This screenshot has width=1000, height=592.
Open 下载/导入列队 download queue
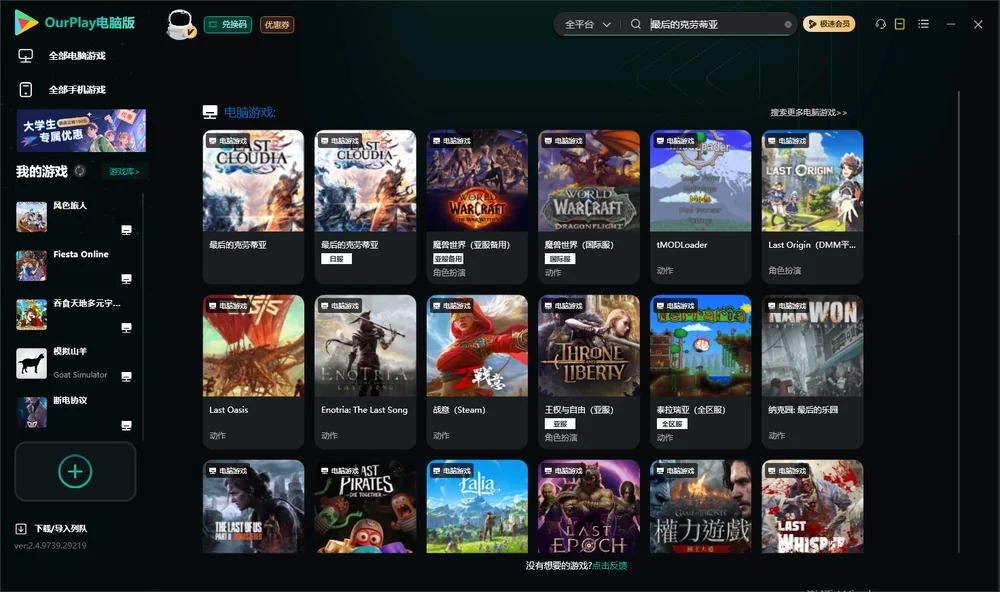point(52,528)
